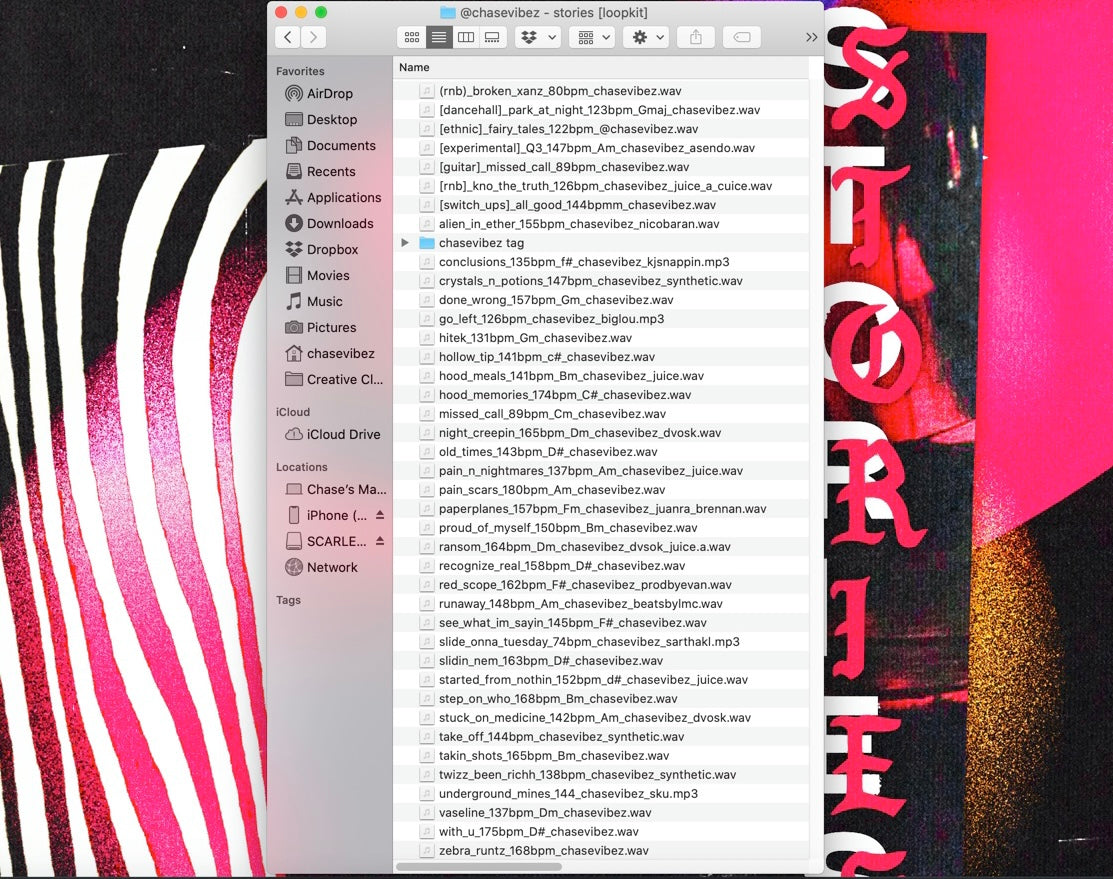Select the chasevibez tag folder row
Image resolution: width=1113 pixels, height=879 pixels.
point(601,243)
